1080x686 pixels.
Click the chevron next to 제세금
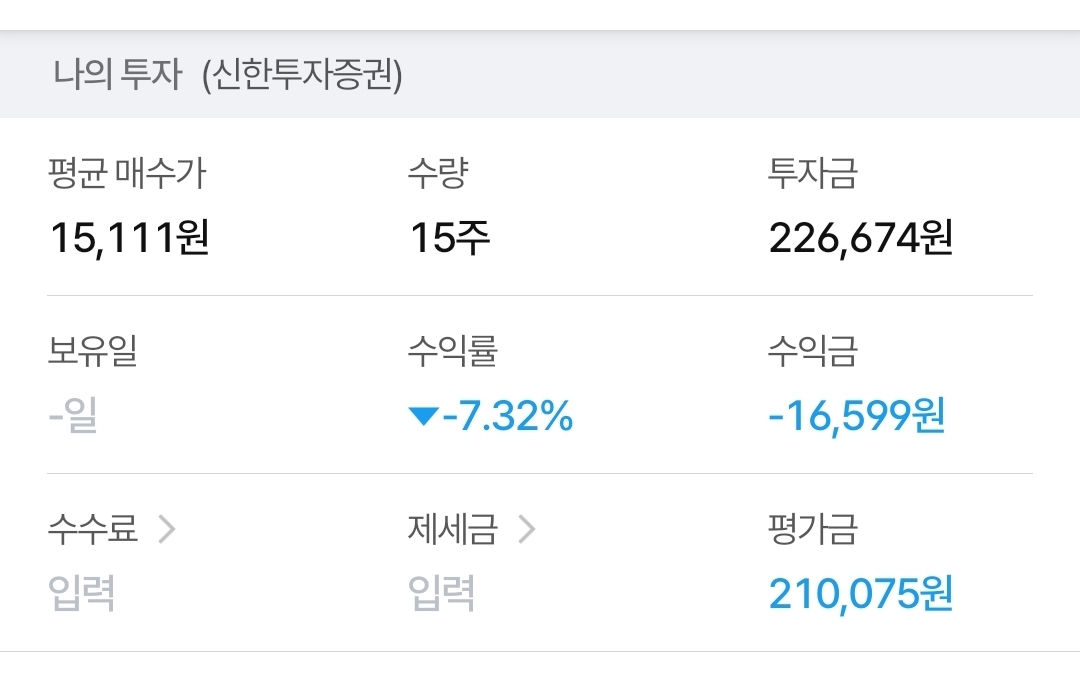point(526,530)
